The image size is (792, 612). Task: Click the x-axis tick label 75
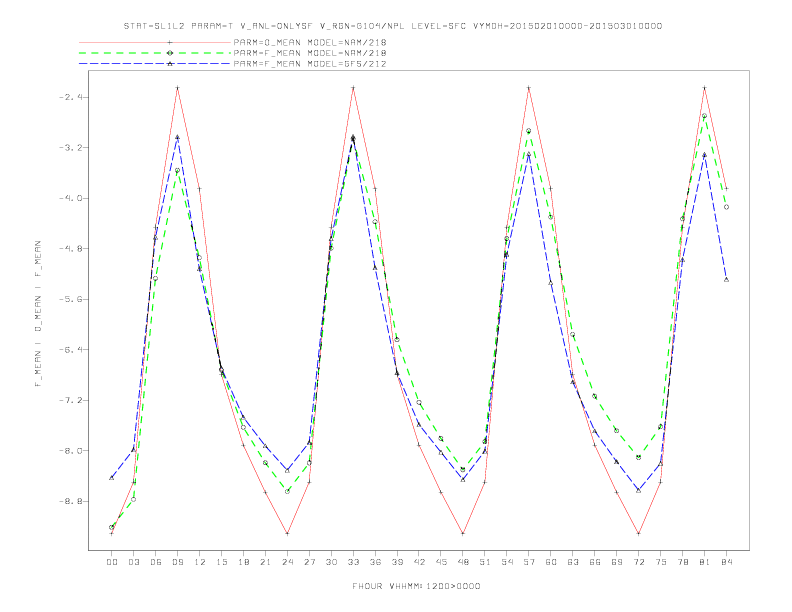pyautogui.click(x=661, y=562)
